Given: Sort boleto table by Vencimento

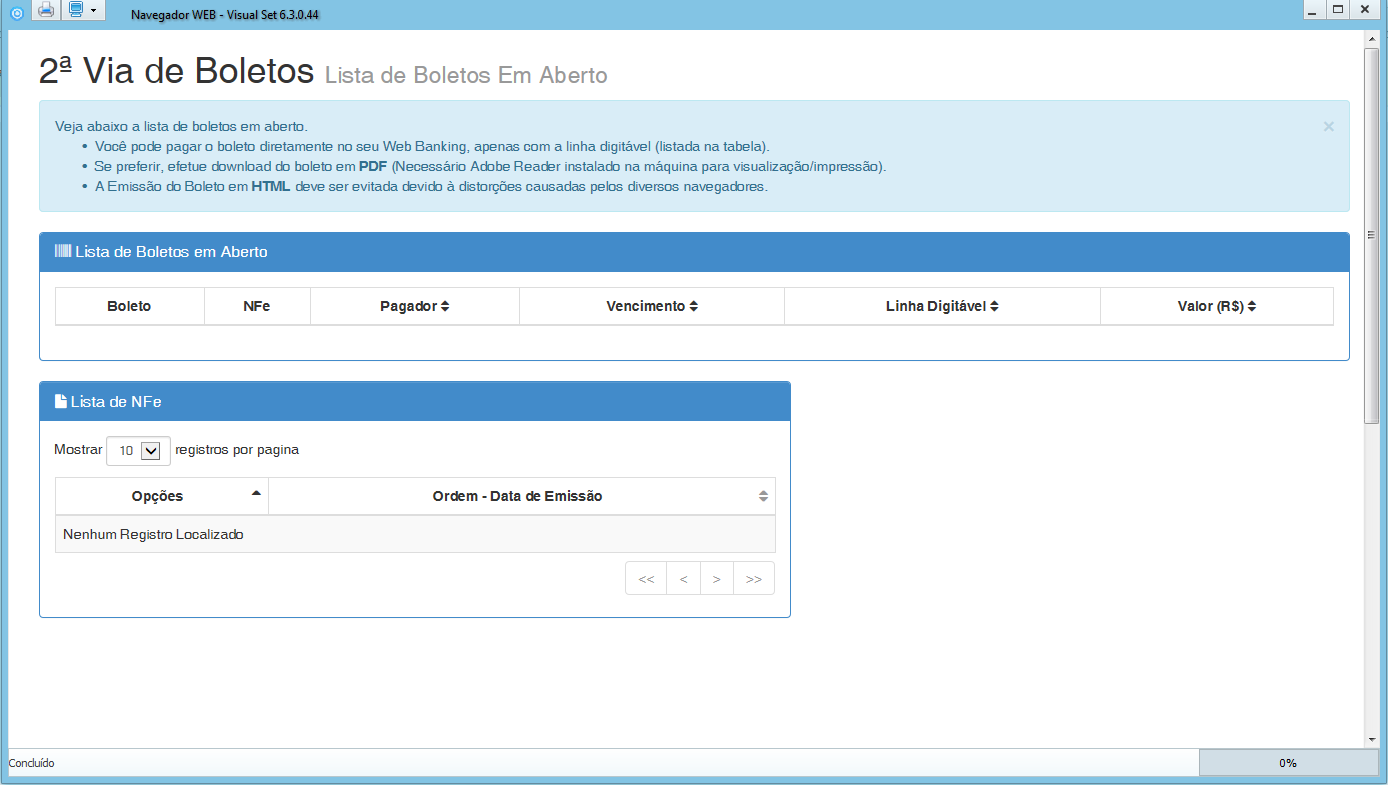Looking at the screenshot, I should pyautogui.click(x=651, y=306).
